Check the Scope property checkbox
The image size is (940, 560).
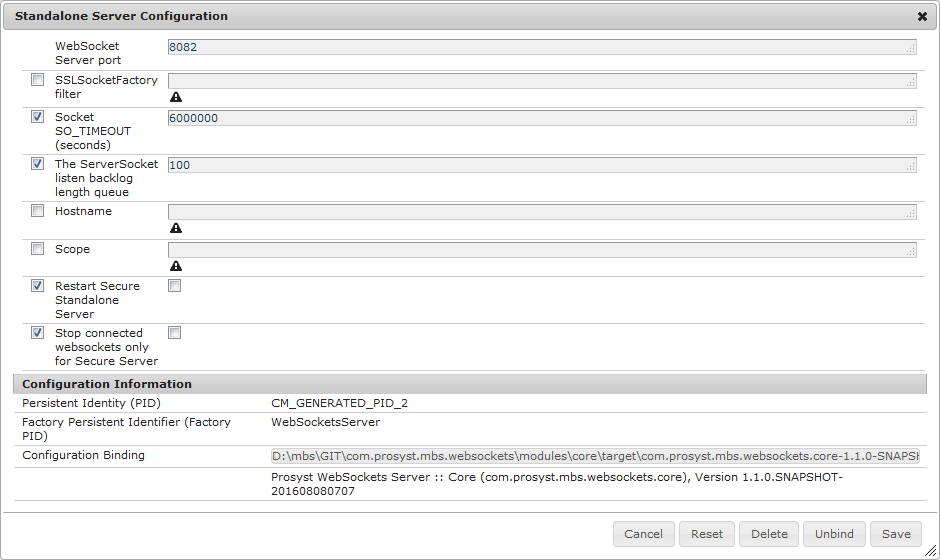(x=37, y=249)
